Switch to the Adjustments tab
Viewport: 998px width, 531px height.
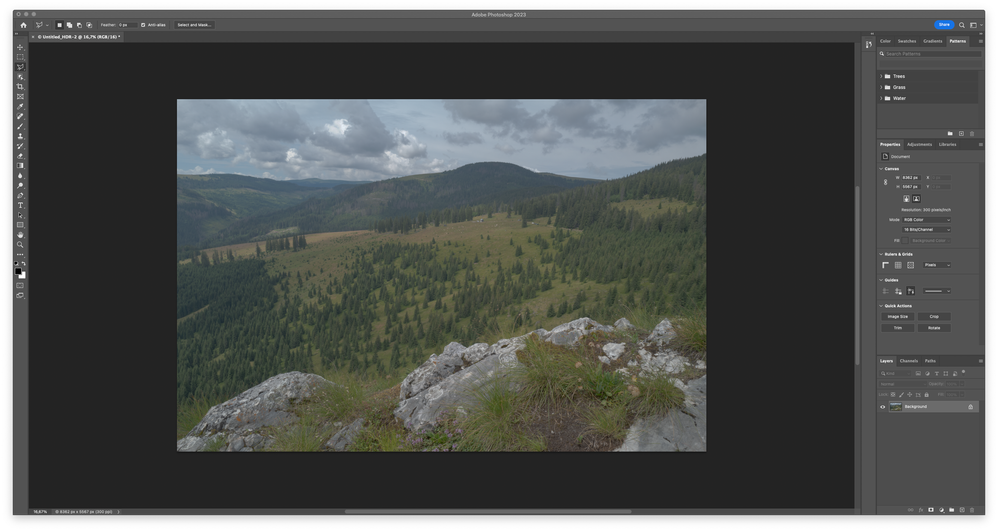[x=920, y=145]
